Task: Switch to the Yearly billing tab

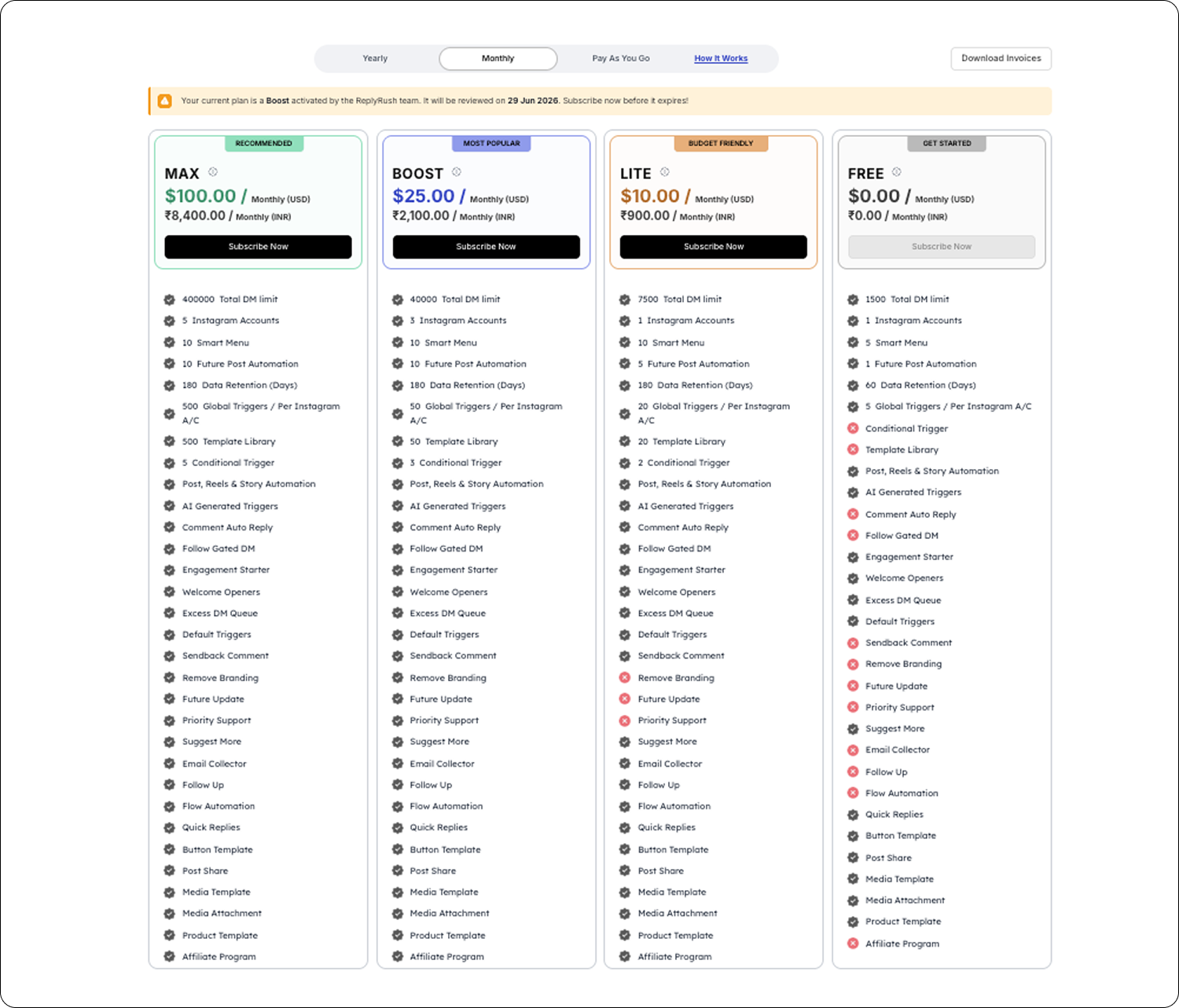Action: click(375, 58)
